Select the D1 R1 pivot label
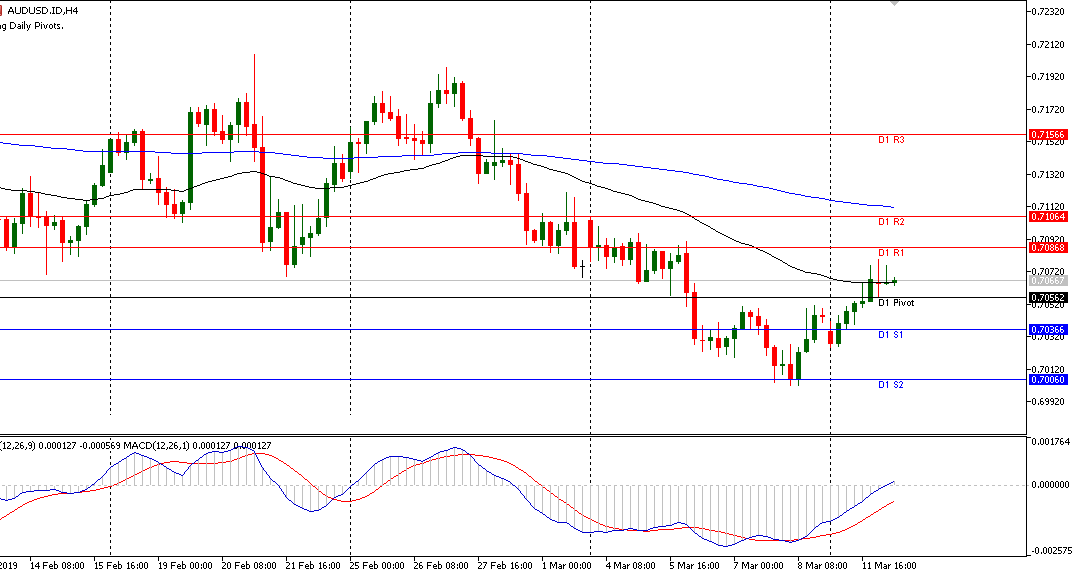The height and width of the screenshot is (571, 1079). click(891, 252)
